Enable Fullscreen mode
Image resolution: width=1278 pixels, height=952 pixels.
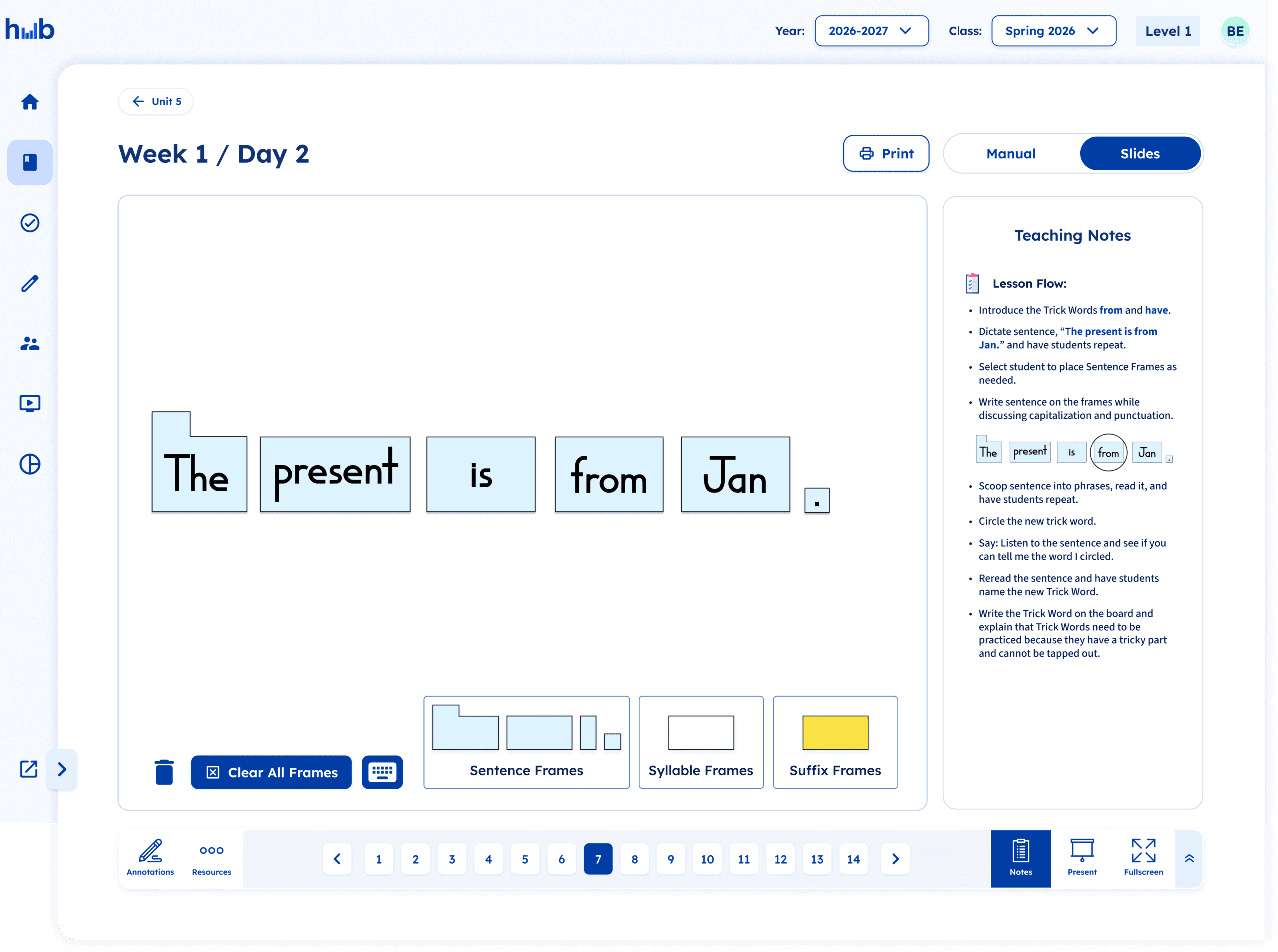tap(1143, 858)
